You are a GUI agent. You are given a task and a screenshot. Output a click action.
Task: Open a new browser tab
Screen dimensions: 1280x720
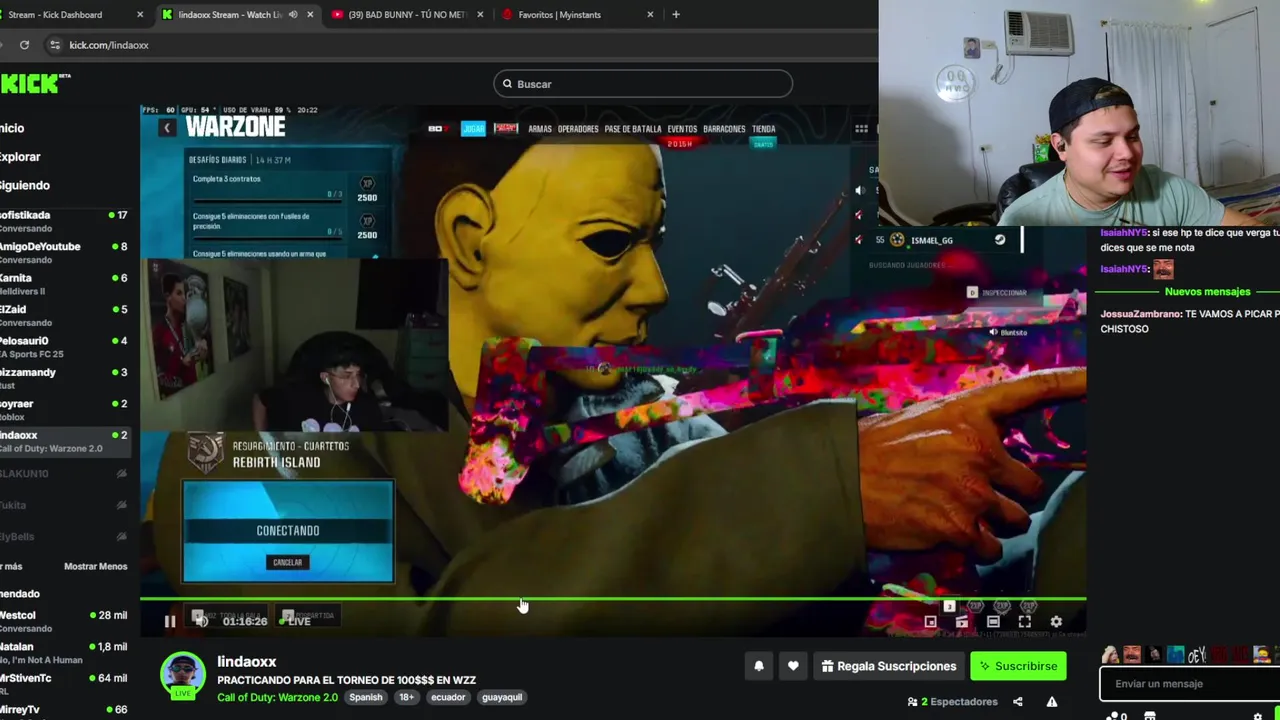676,15
